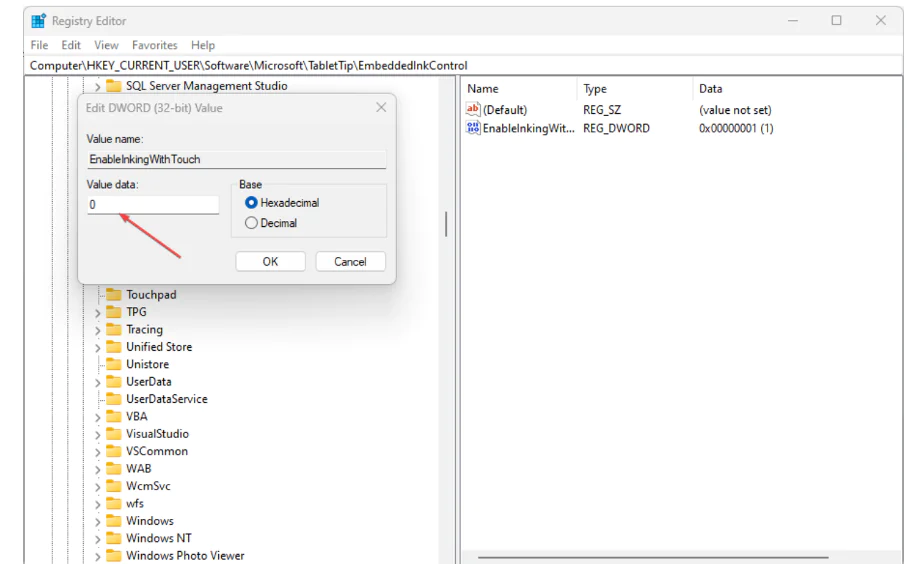The width and height of the screenshot is (908, 564).
Task: Click the Windows Photo Viewer folder icon
Action: click(114, 555)
